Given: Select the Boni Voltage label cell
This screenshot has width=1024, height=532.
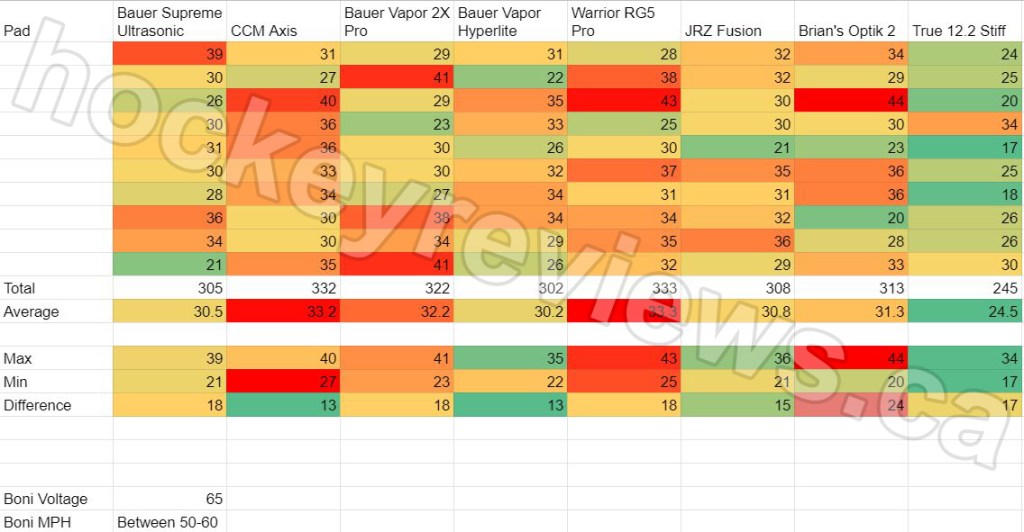Looking at the screenshot, I should (45, 498).
